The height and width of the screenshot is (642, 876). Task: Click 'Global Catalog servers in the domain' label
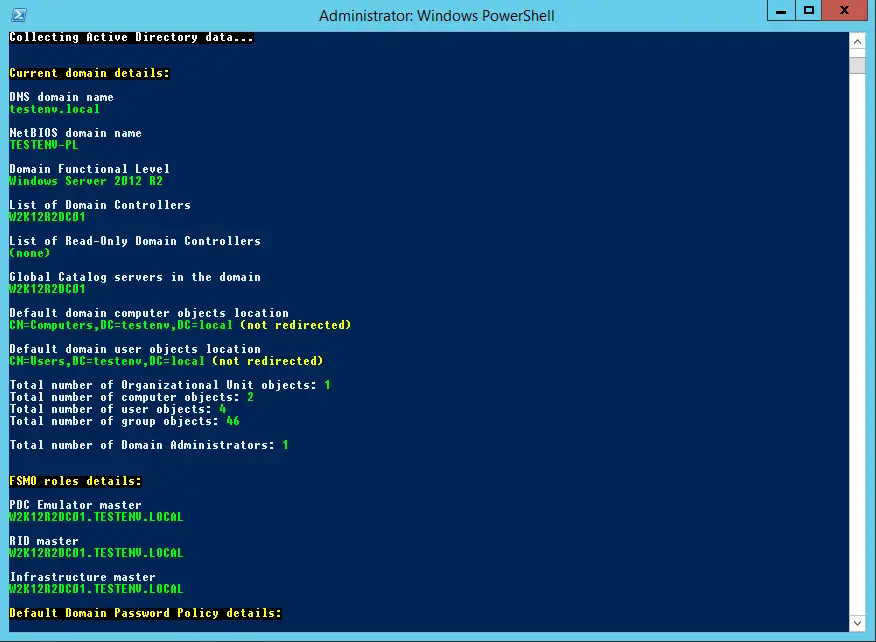point(135,277)
